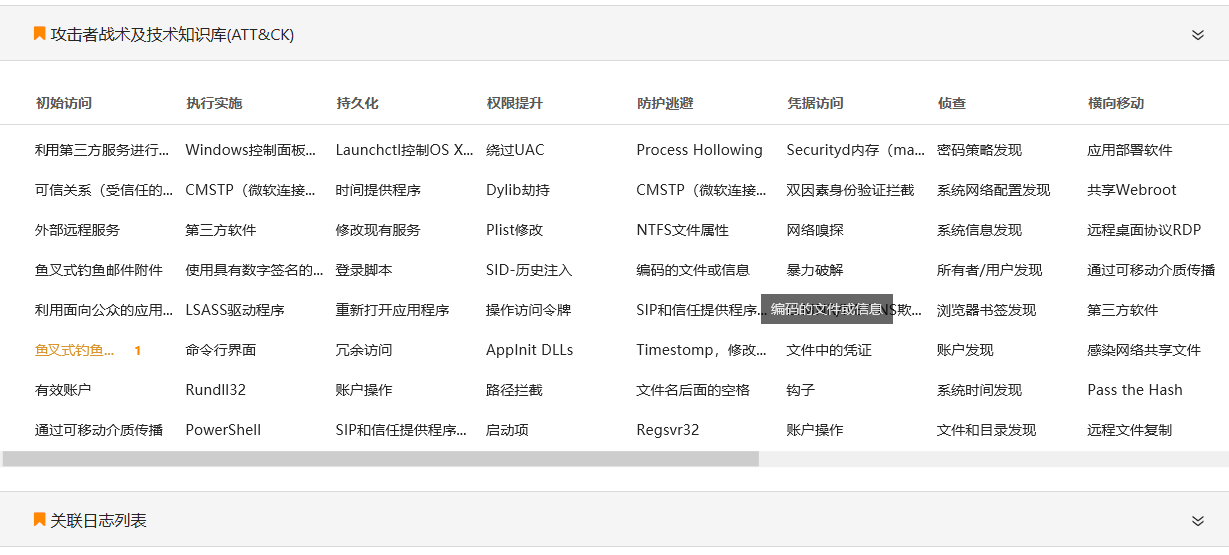This screenshot has height=555, width=1229.
Task: Click the 初始访问 column header
Action: (63, 103)
